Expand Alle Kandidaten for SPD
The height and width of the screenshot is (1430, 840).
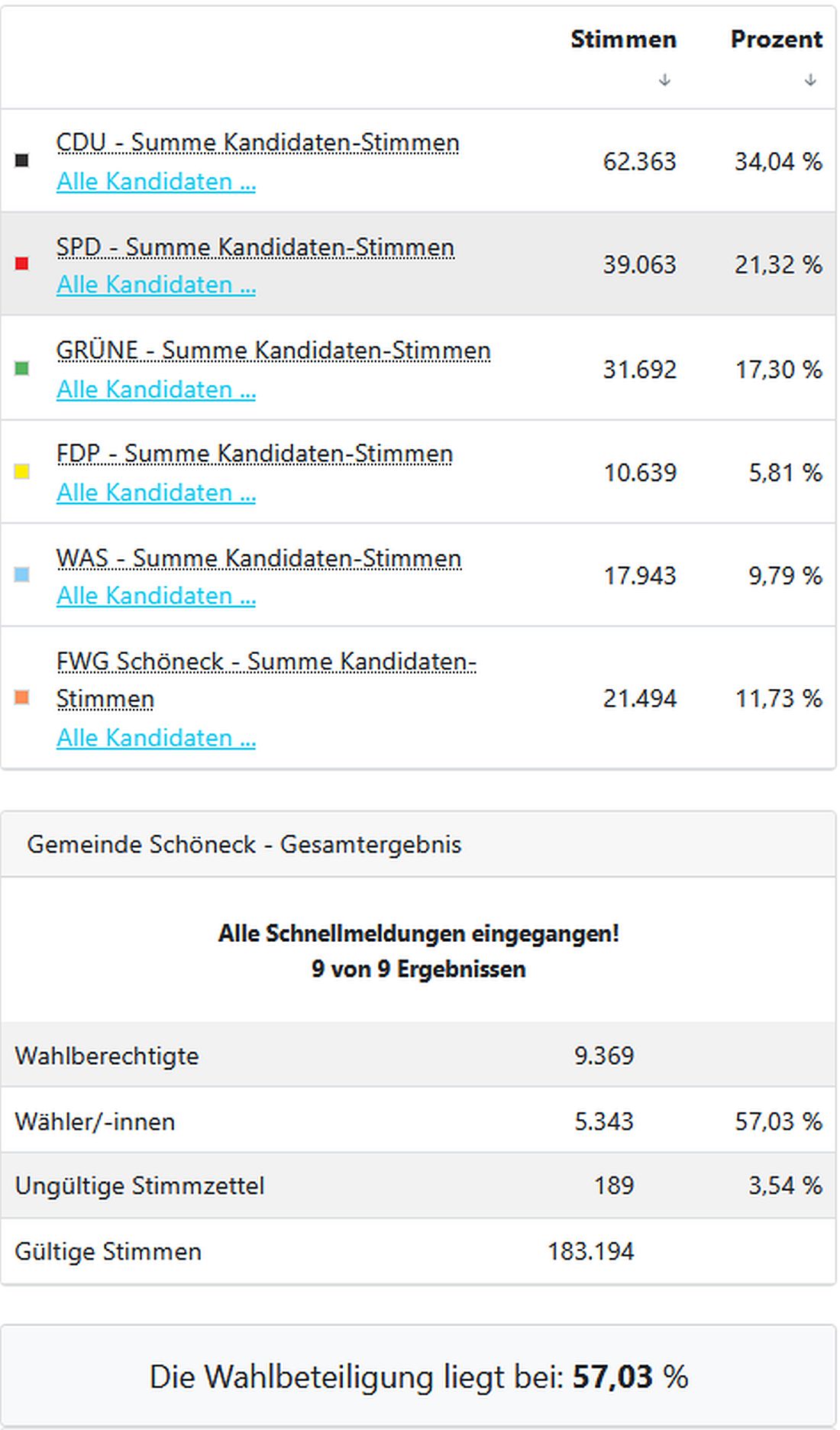pyautogui.click(x=156, y=286)
